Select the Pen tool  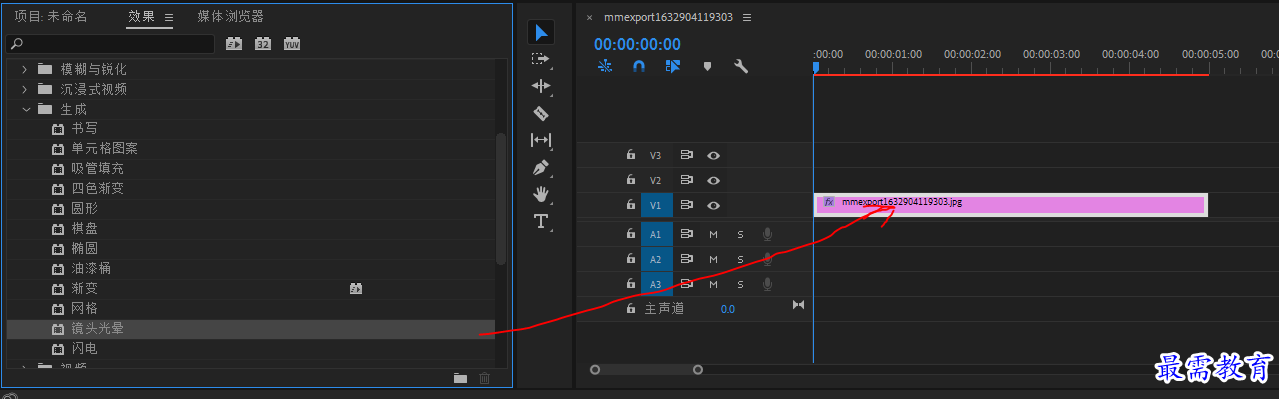(x=541, y=167)
